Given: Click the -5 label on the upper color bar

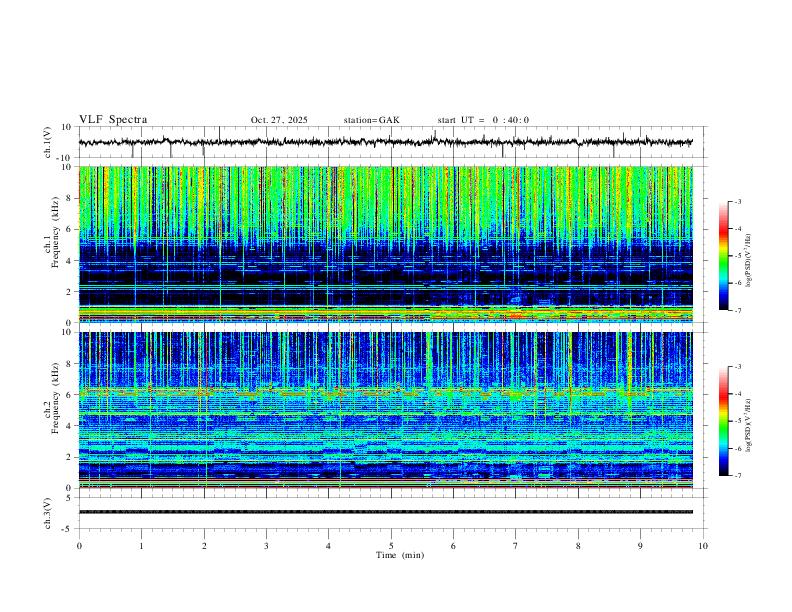Looking at the screenshot, I should (737, 256).
